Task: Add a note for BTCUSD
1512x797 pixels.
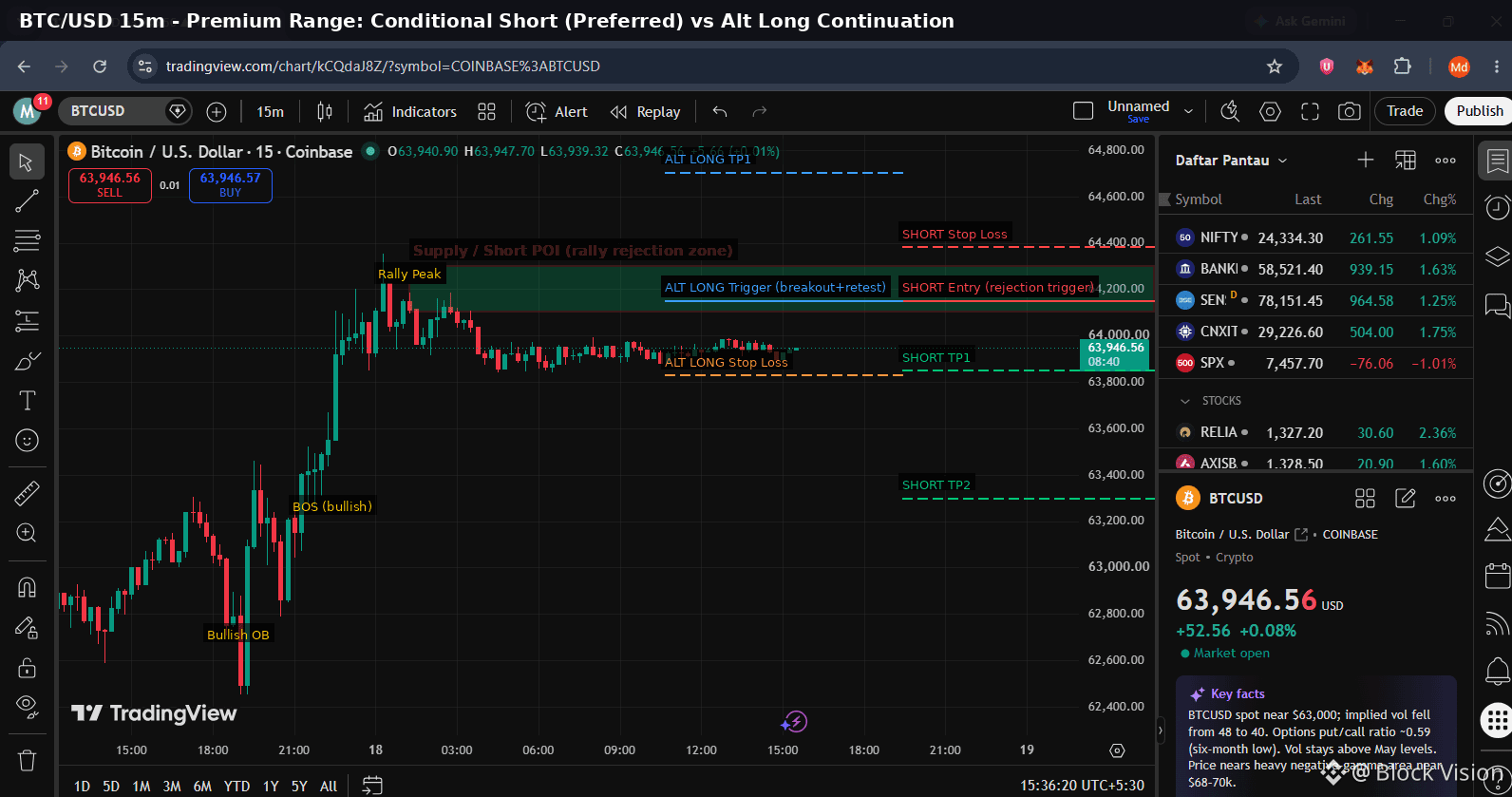Action: pos(1406,499)
